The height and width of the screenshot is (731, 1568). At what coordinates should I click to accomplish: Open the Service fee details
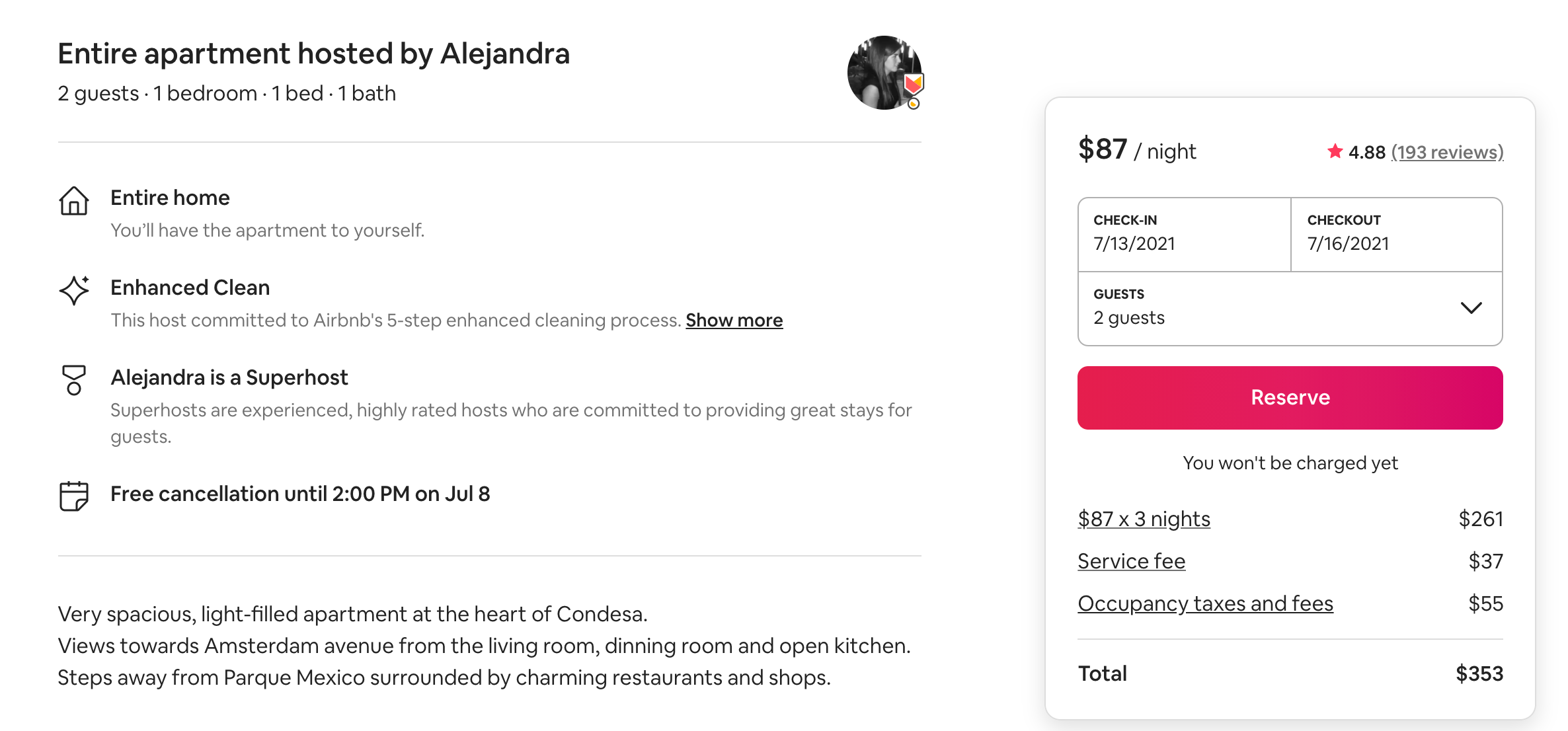[x=1131, y=561]
